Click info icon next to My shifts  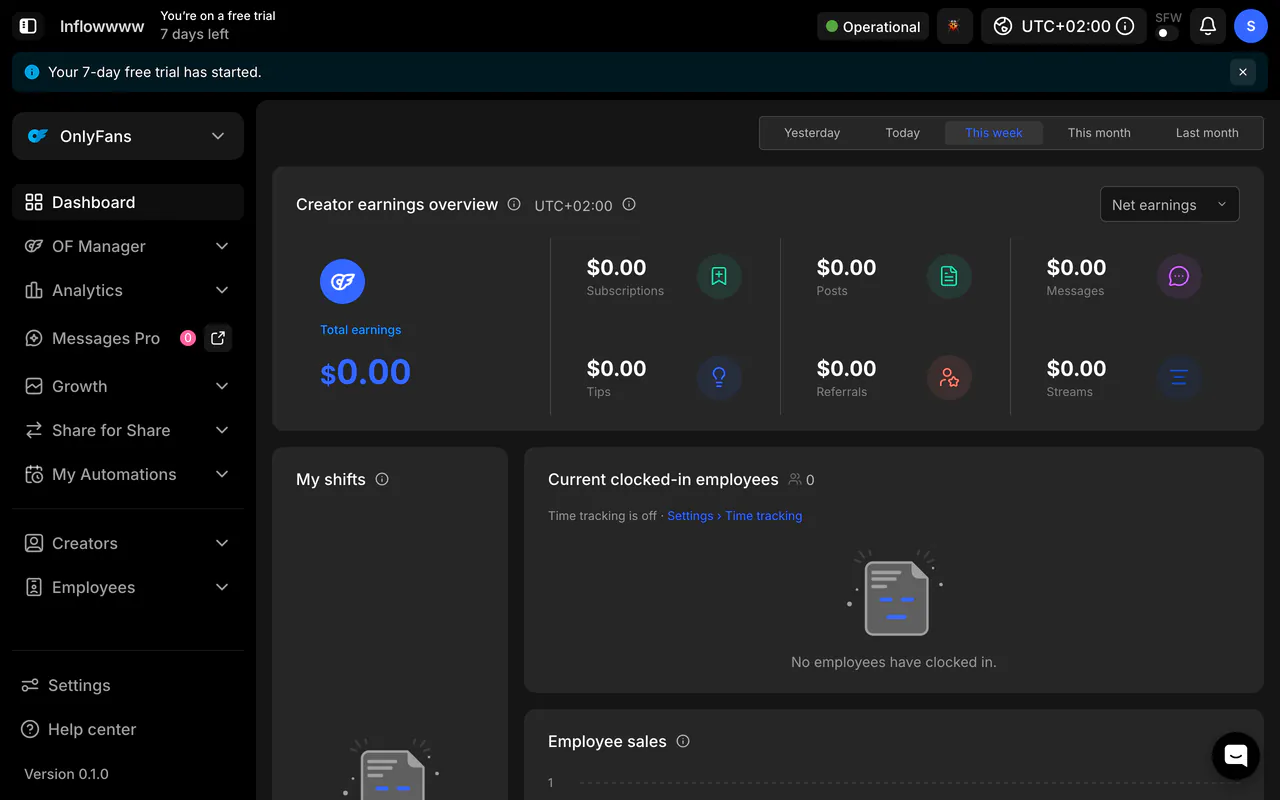click(x=382, y=479)
